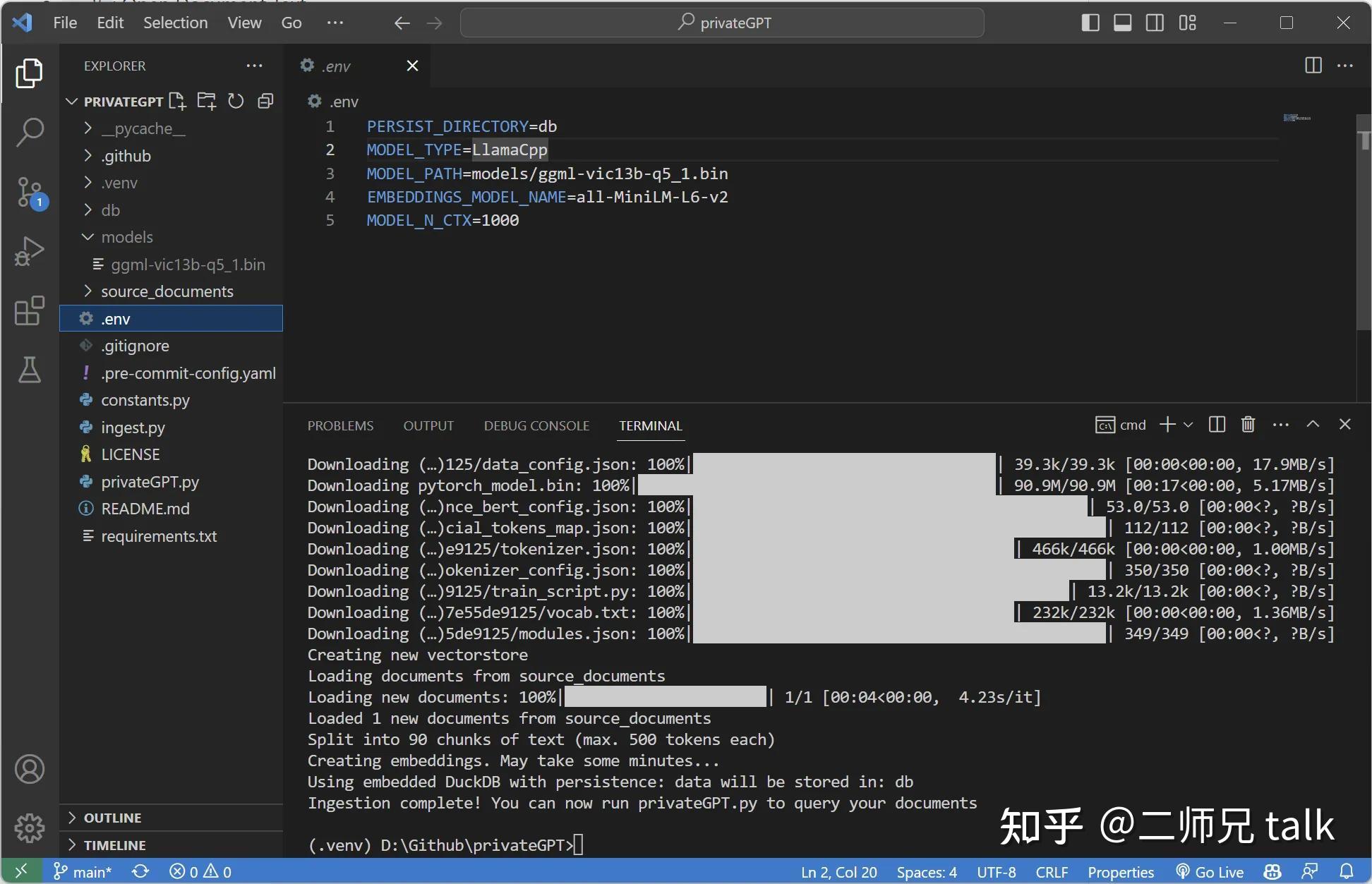Open the Testing flask view
Image resolution: width=1372 pixels, height=884 pixels.
(x=30, y=369)
